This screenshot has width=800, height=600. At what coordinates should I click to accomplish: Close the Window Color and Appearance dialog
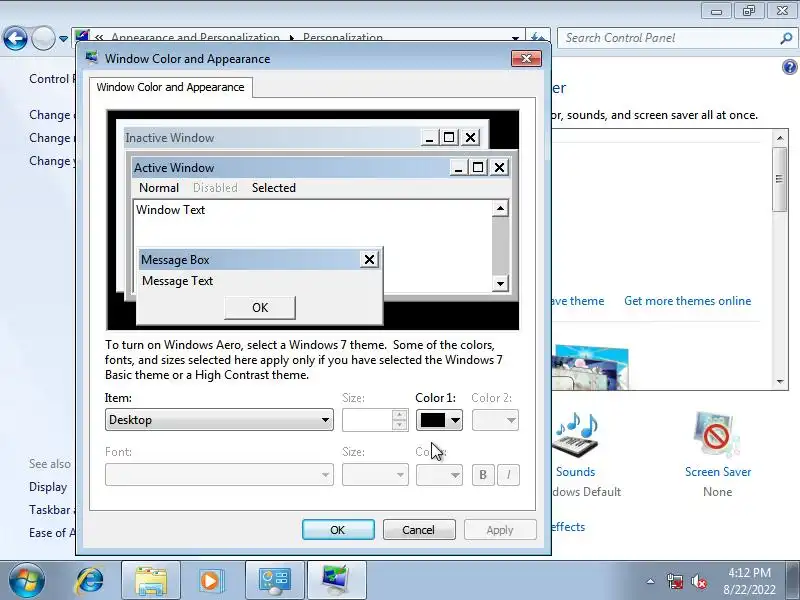click(x=526, y=59)
